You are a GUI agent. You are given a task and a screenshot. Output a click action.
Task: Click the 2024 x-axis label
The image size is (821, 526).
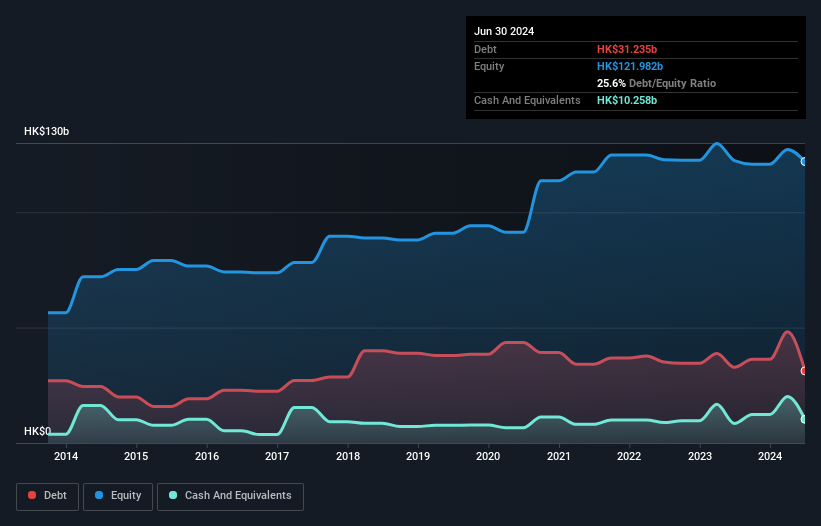tap(770, 456)
